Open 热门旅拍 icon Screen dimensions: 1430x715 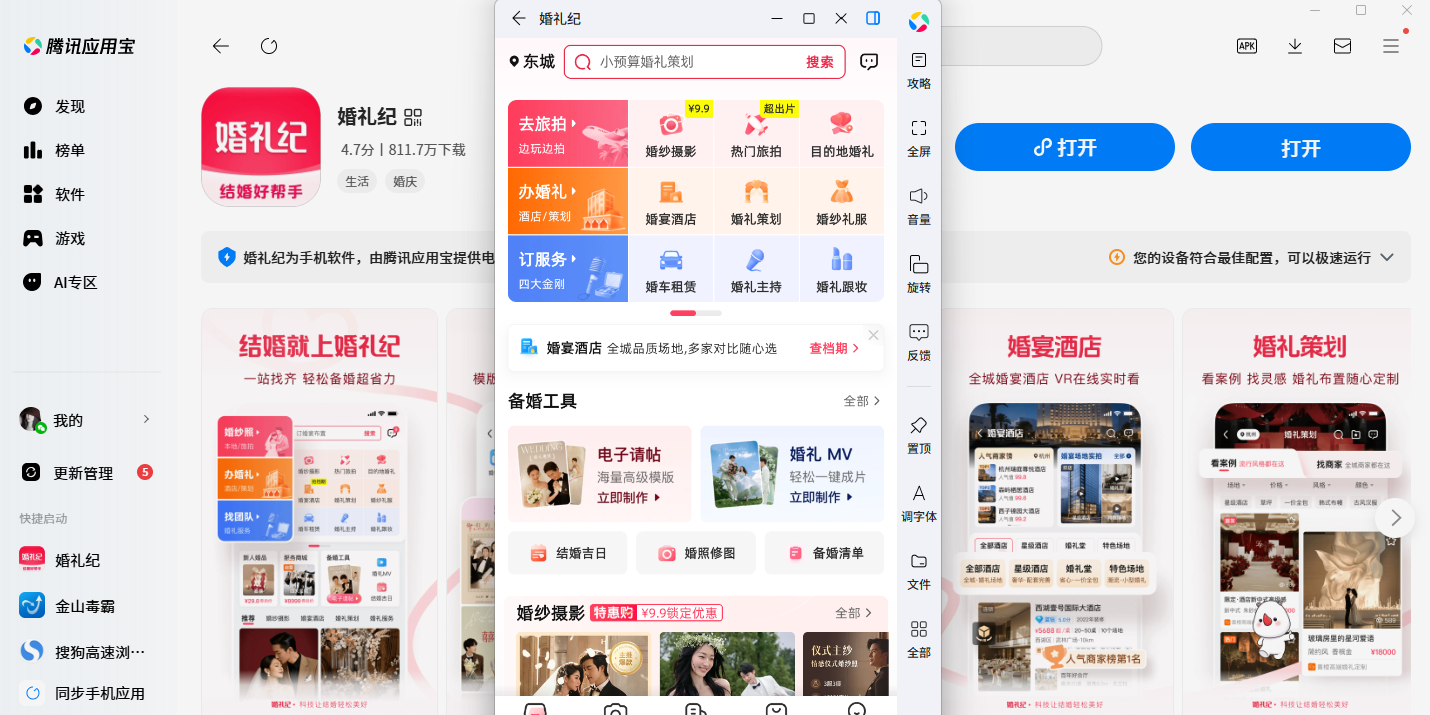pos(756,135)
